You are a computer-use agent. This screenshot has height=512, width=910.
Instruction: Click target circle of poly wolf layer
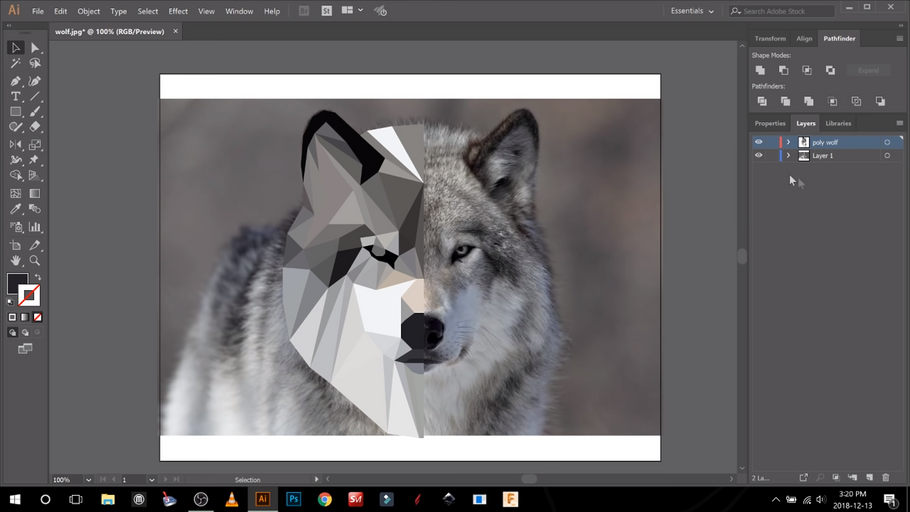coord(887,142)
